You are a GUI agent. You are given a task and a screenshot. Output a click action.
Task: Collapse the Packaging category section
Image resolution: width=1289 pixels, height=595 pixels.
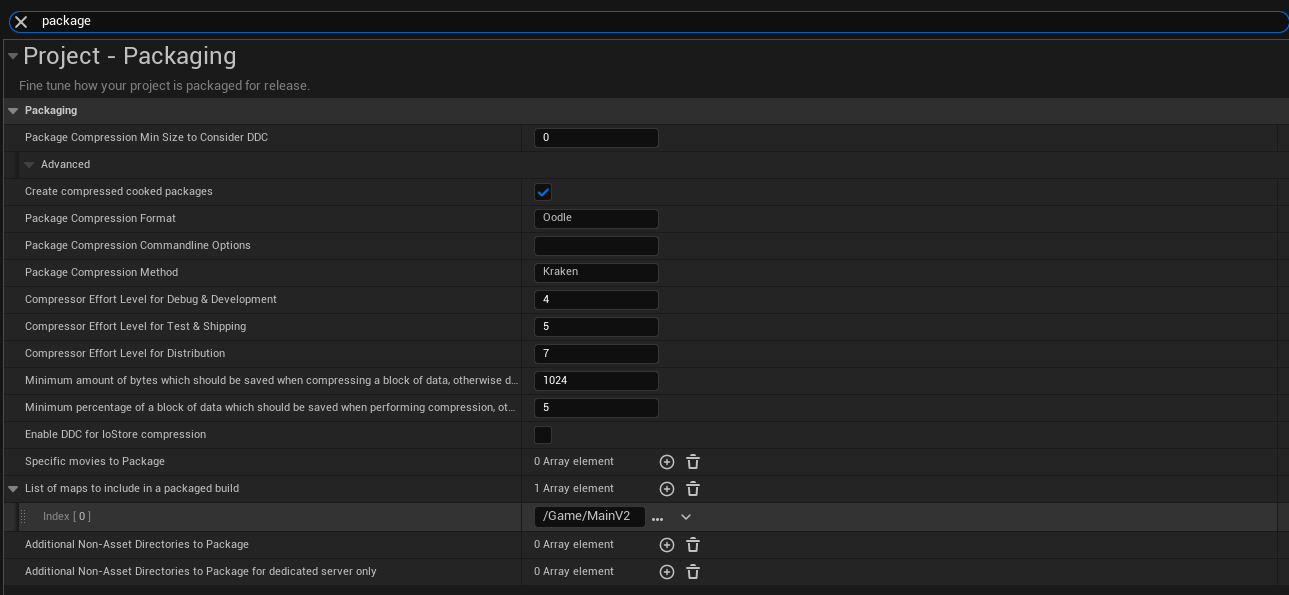(x=13, y=111)
